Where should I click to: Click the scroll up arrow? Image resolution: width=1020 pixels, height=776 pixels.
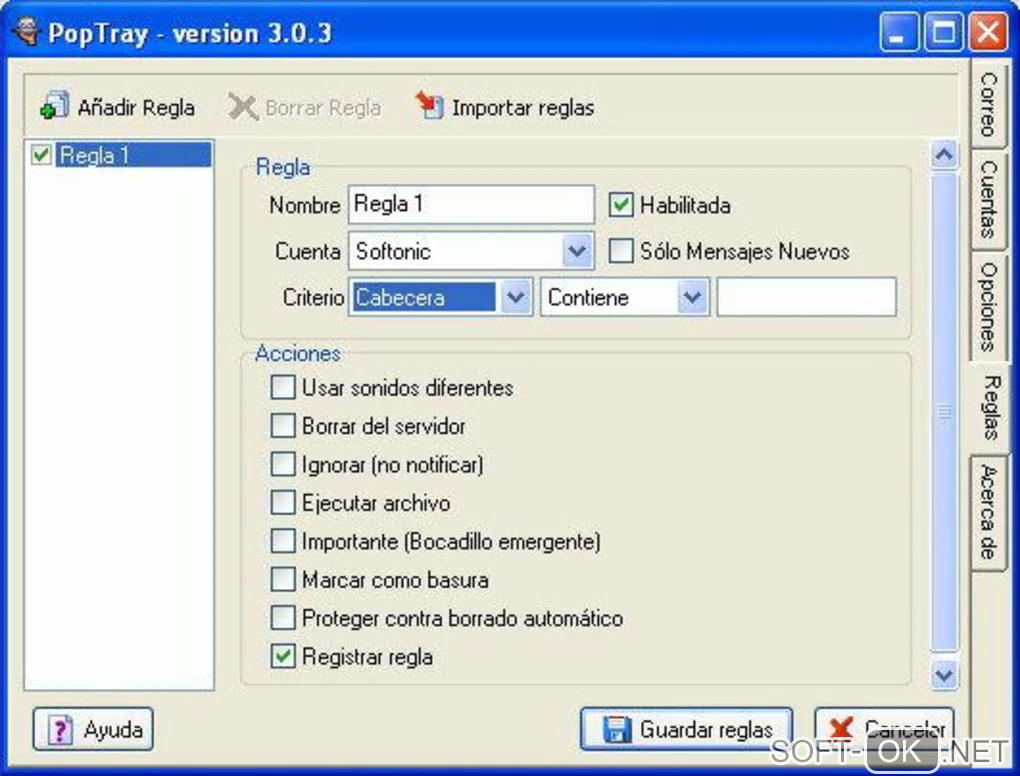point(944,155)
